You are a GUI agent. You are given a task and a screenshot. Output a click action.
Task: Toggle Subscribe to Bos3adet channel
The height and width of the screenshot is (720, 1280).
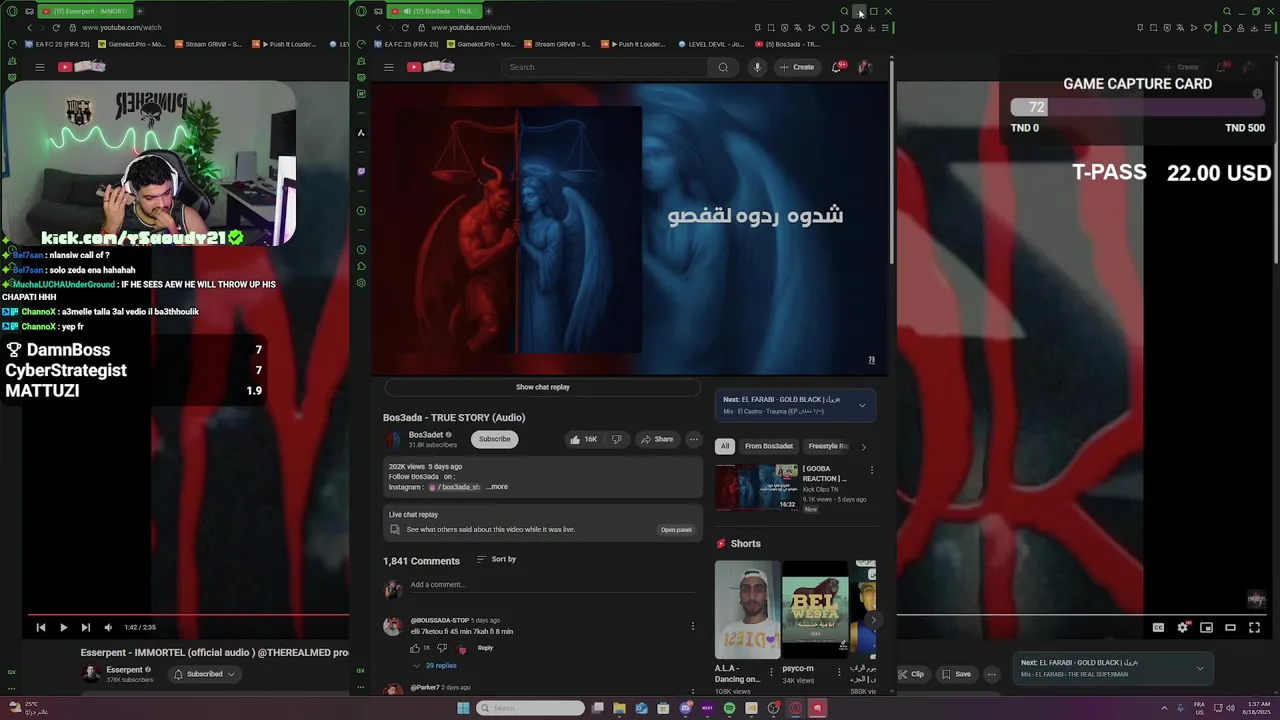pyautogui.click(x=494, y=439)
